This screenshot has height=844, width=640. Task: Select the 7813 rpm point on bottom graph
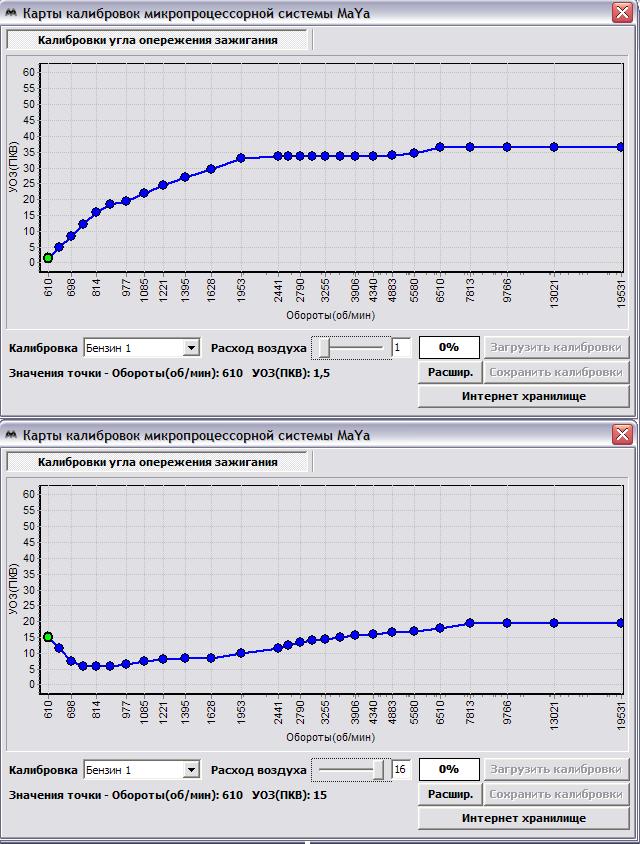point(469,623)
